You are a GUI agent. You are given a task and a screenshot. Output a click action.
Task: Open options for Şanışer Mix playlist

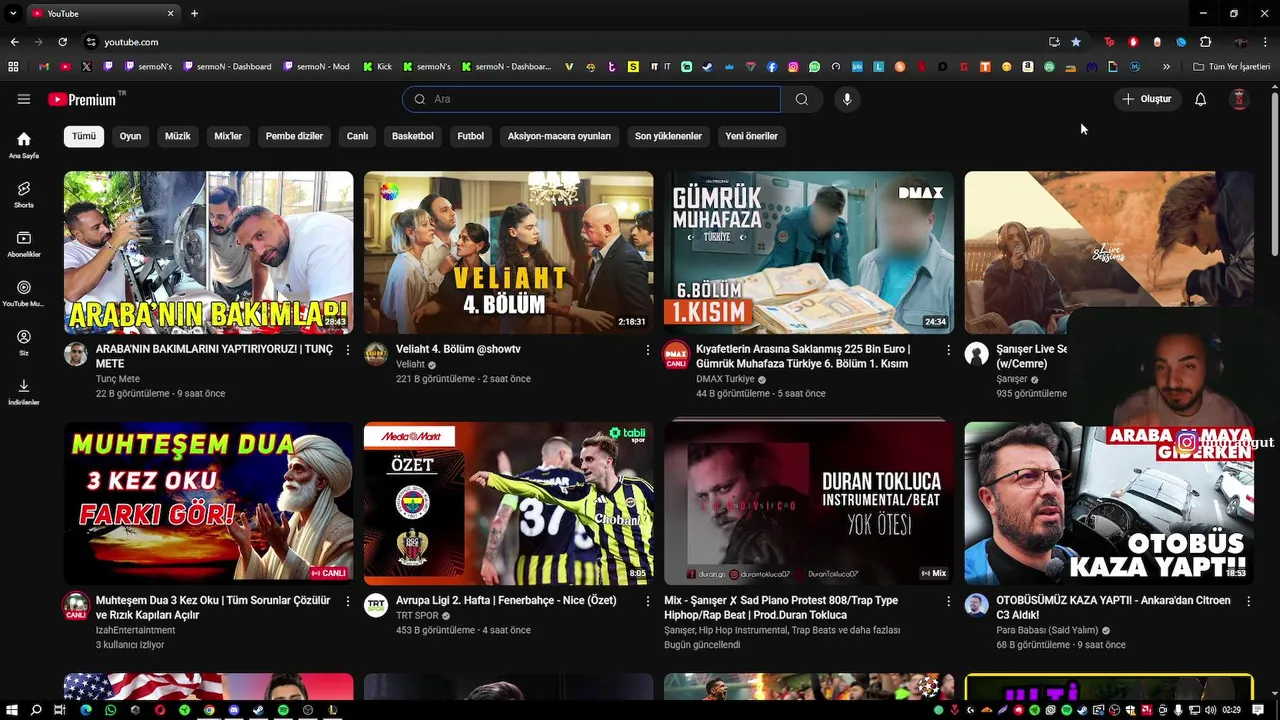pyautogui.click(x=949, y=601)
